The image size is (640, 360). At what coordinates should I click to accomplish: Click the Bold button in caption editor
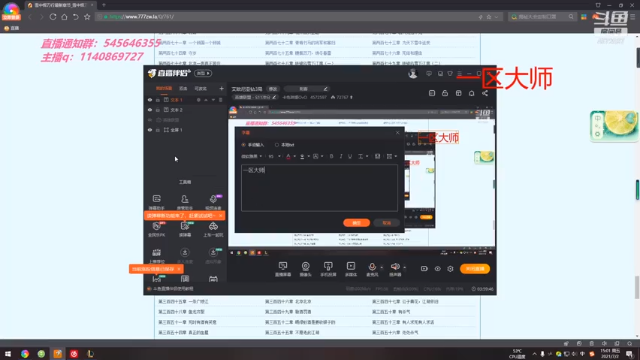click(x=331, y=156)
